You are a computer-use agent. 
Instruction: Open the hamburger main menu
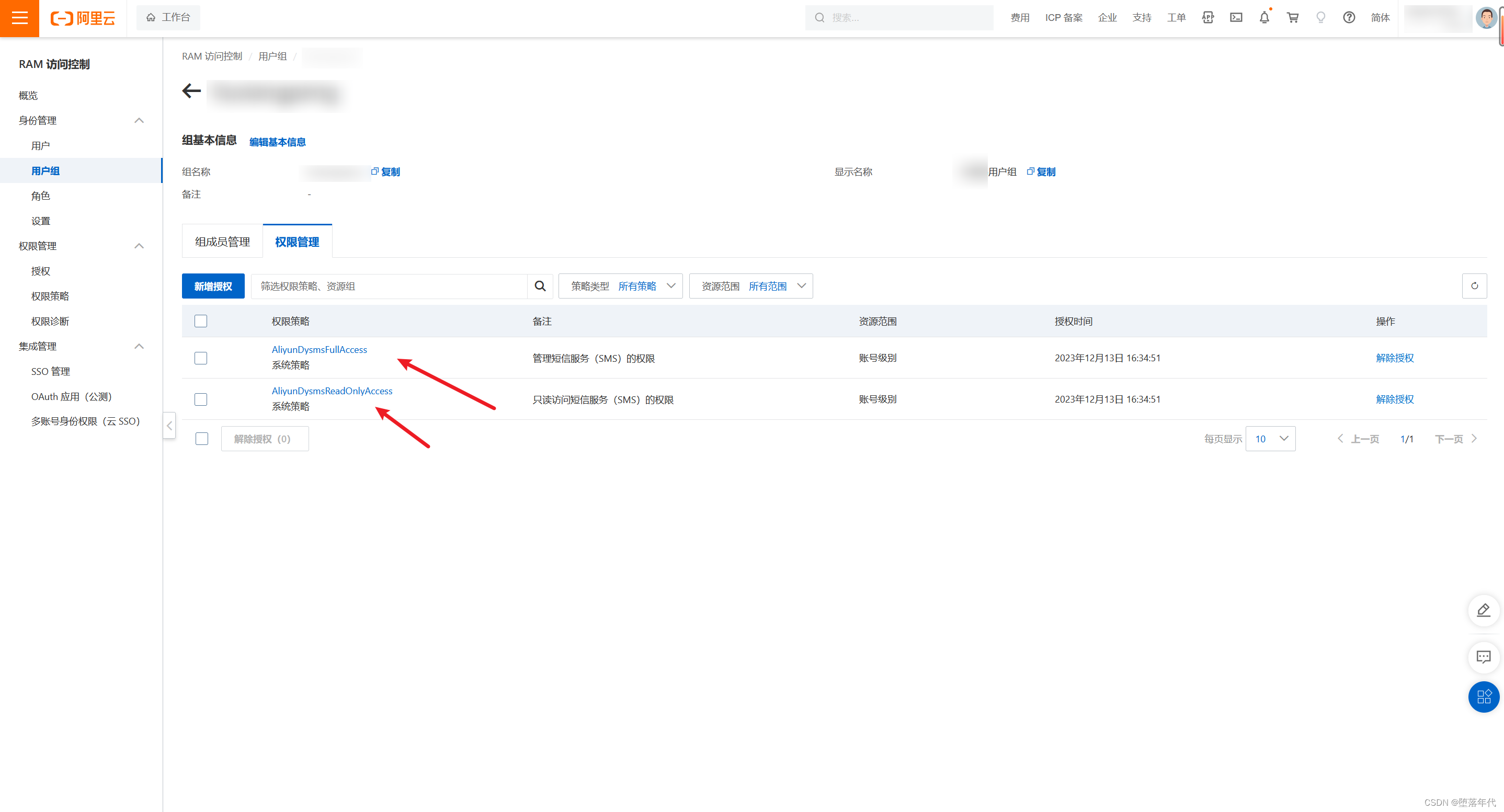[x=19, y=18]
